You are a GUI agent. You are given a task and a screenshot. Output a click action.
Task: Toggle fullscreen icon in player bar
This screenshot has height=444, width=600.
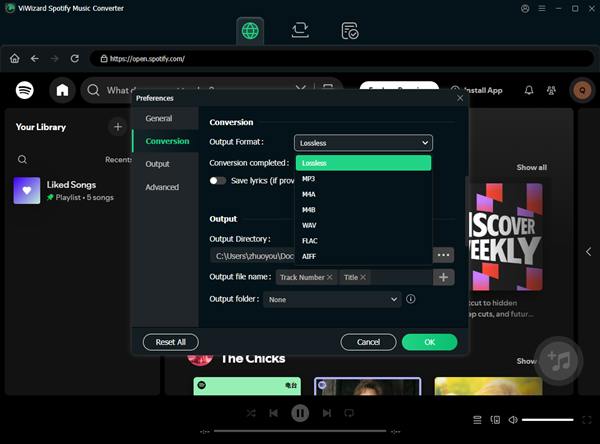(587, 420)
